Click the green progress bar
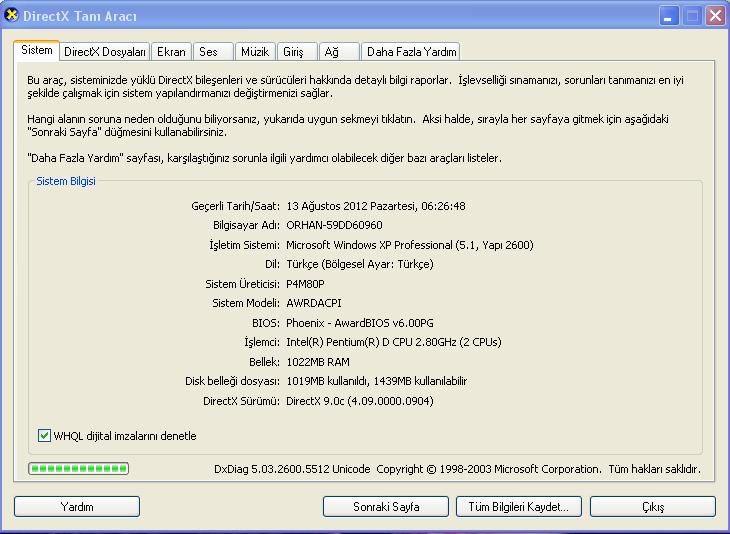The width and height of the screenshot is (730, 534). (78, 468)
